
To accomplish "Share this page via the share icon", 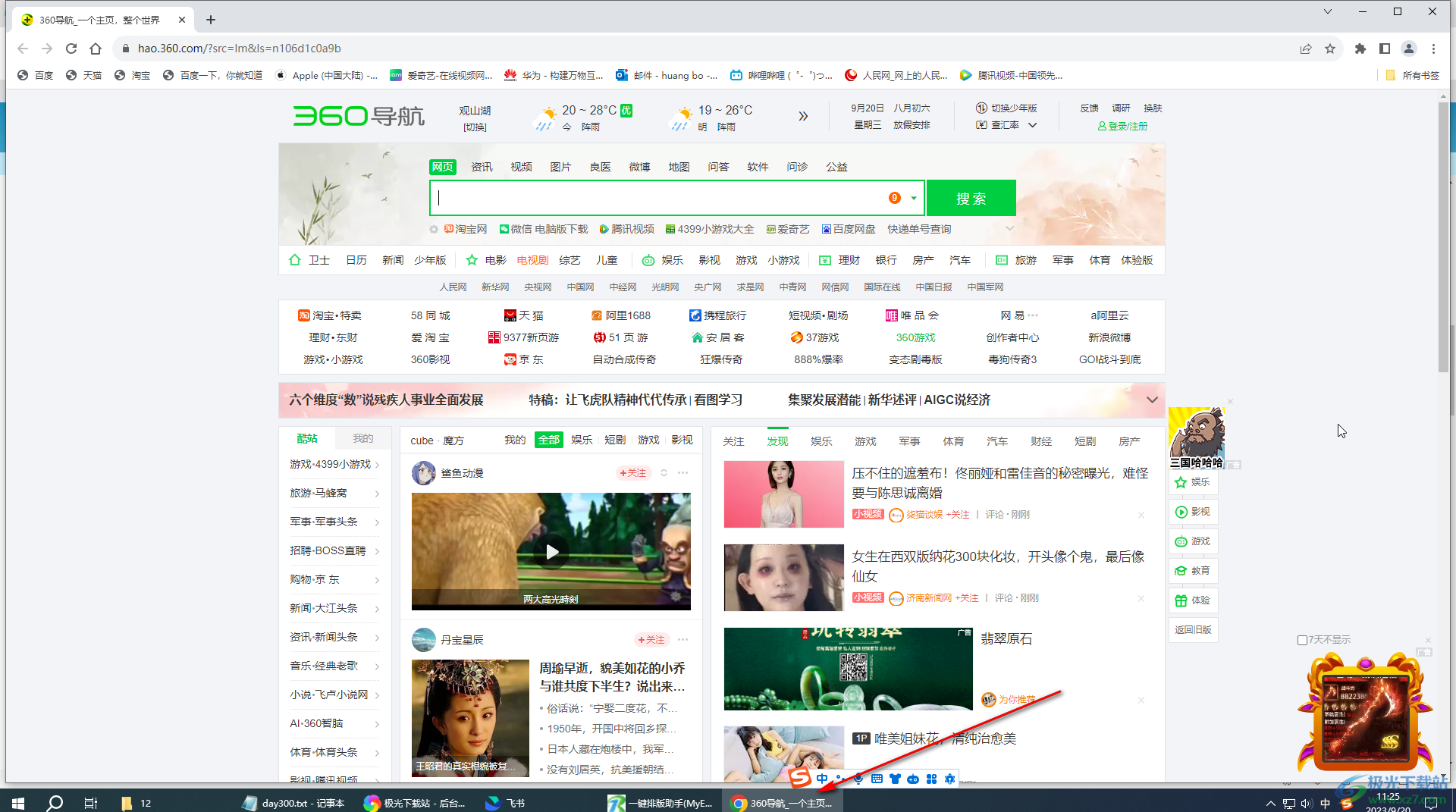I will 1306,49.
